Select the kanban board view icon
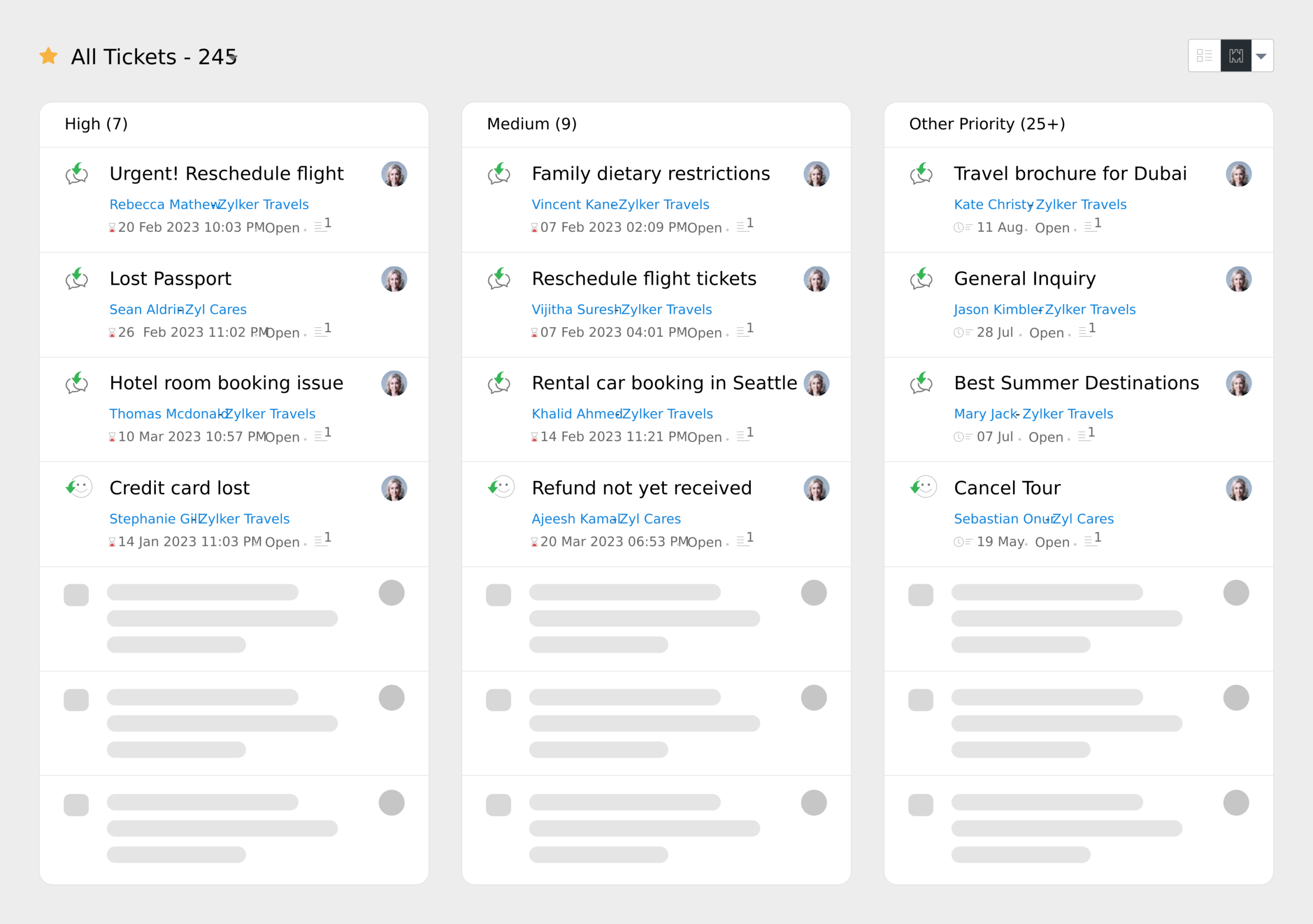 (1236, 55)
